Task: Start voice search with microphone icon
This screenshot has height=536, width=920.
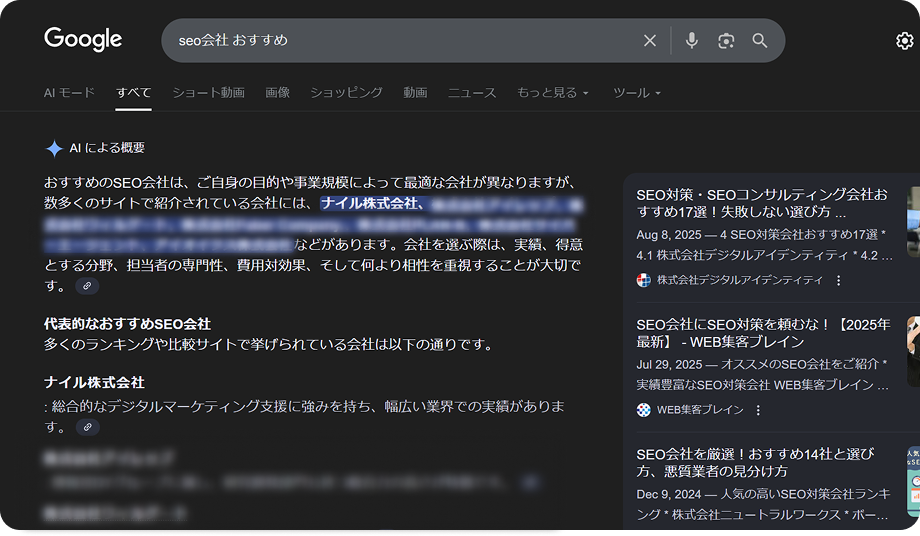Action: (x=691, y=41)
